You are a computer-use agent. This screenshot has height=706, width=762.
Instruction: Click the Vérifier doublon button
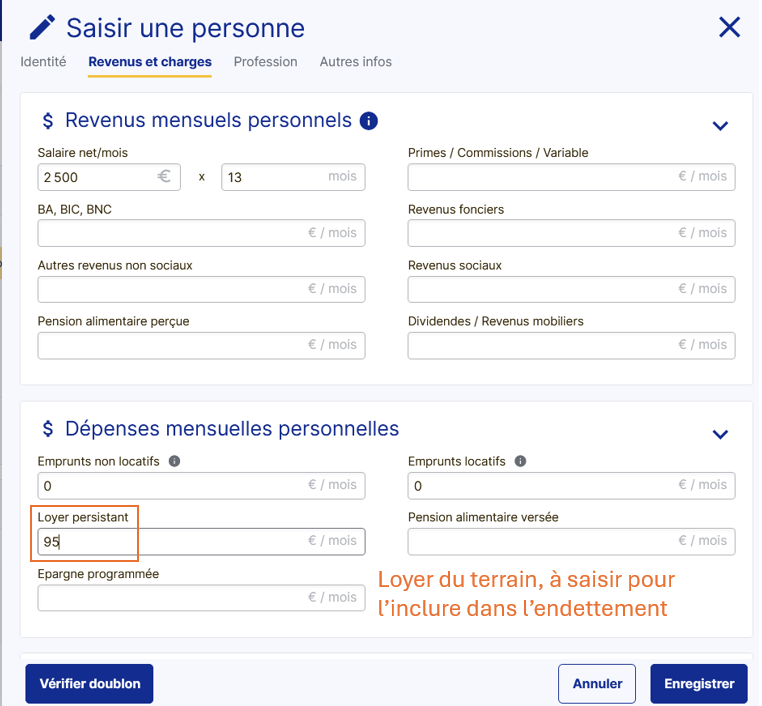pyautogui.click(x=89, y=684)
